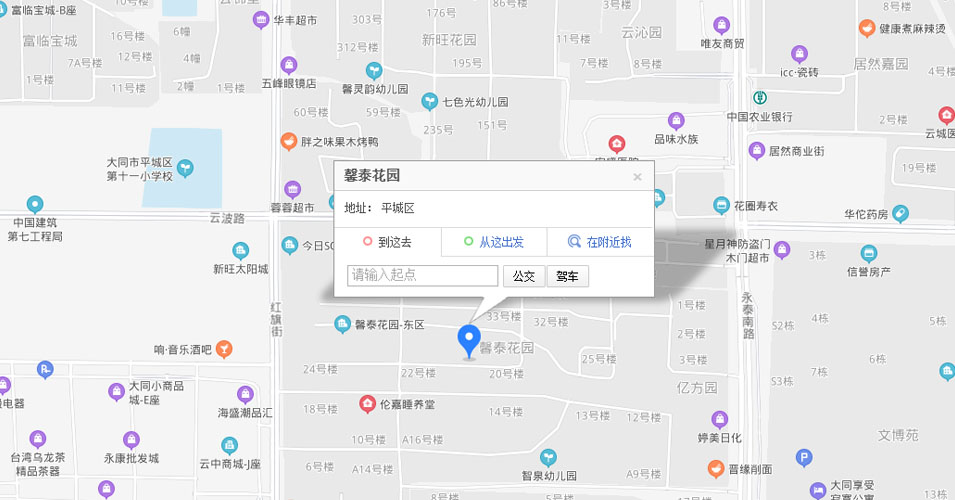This screenshot has width=955, height=500.
Task: Click the 云中商城-J座 building icon
Action: click(x=230, y=445)
